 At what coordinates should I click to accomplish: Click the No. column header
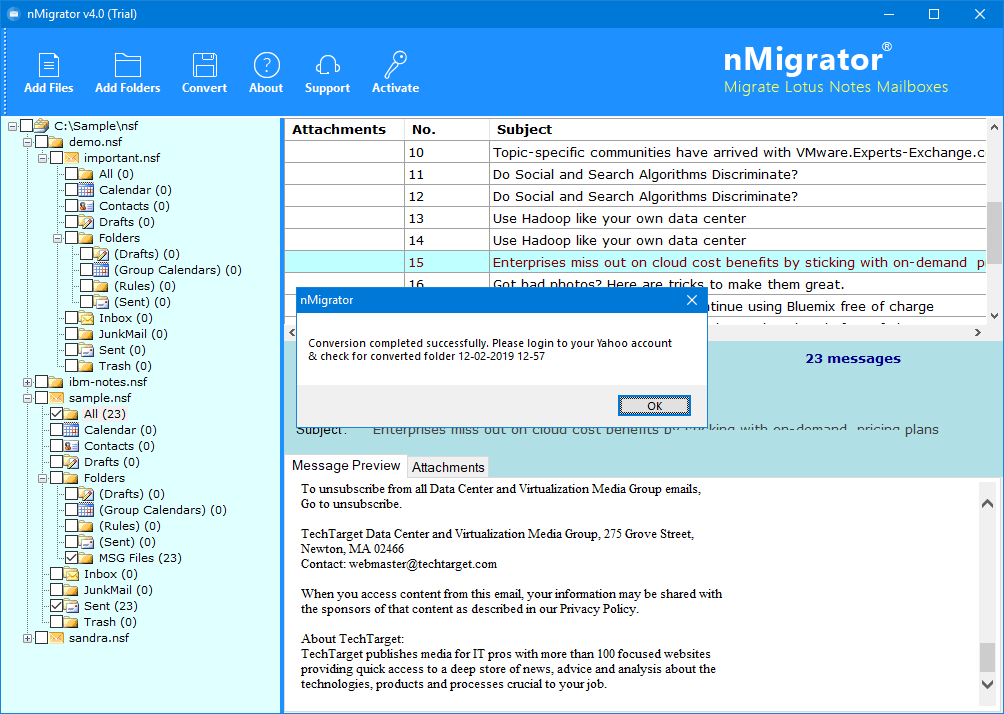pyautogui.click(x=447, y=129)
